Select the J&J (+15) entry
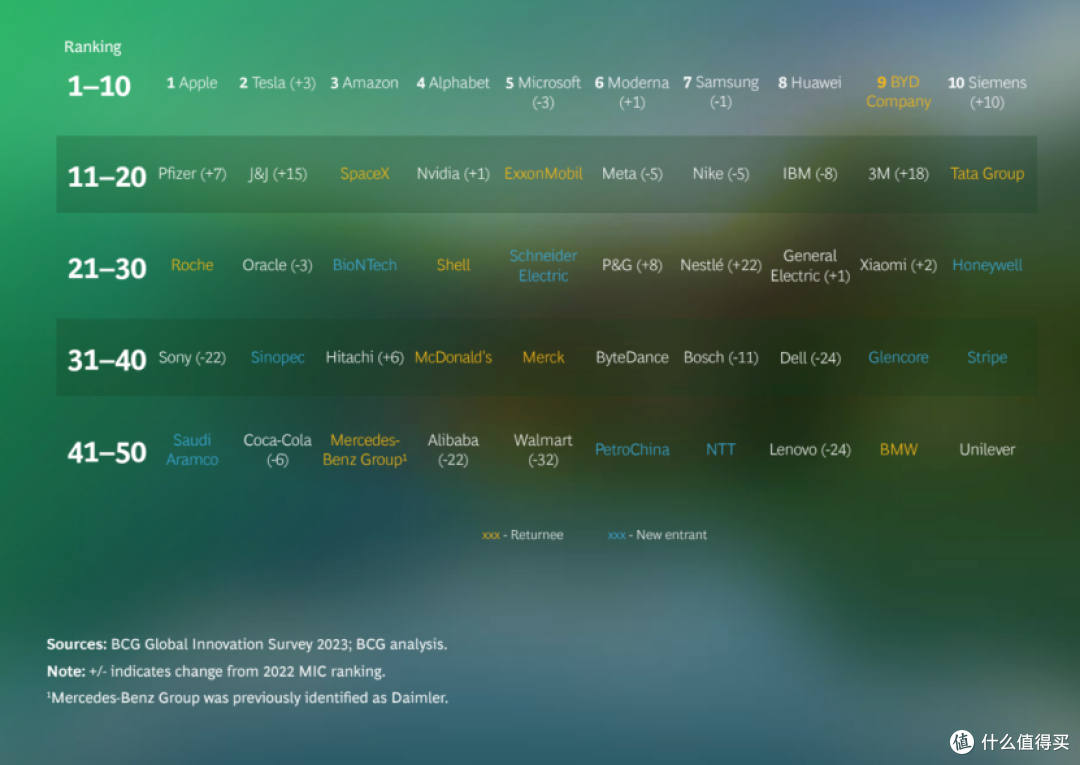The width and height of the screenshot is (1080, 765). (278, 174)
